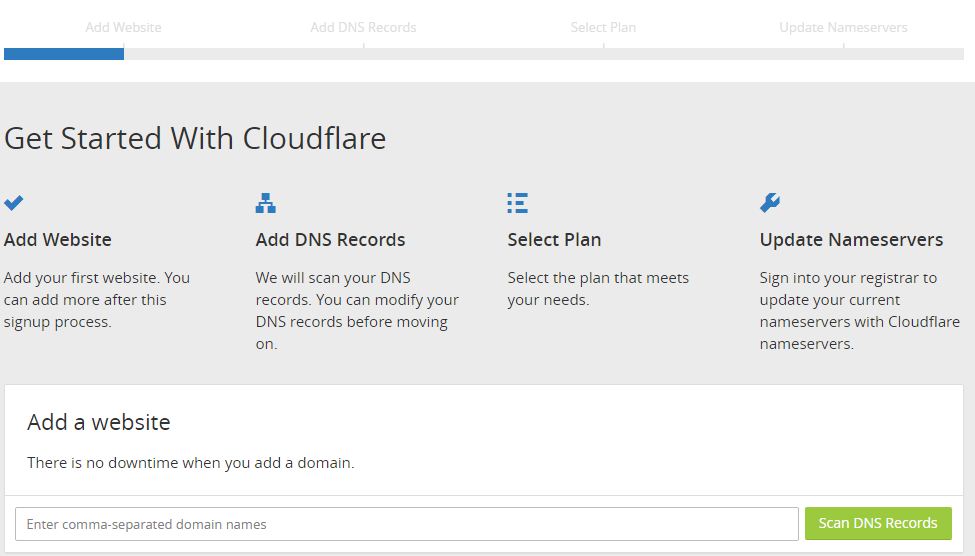Select the Add Website step in progress header
975x556 pixels.
123,27
